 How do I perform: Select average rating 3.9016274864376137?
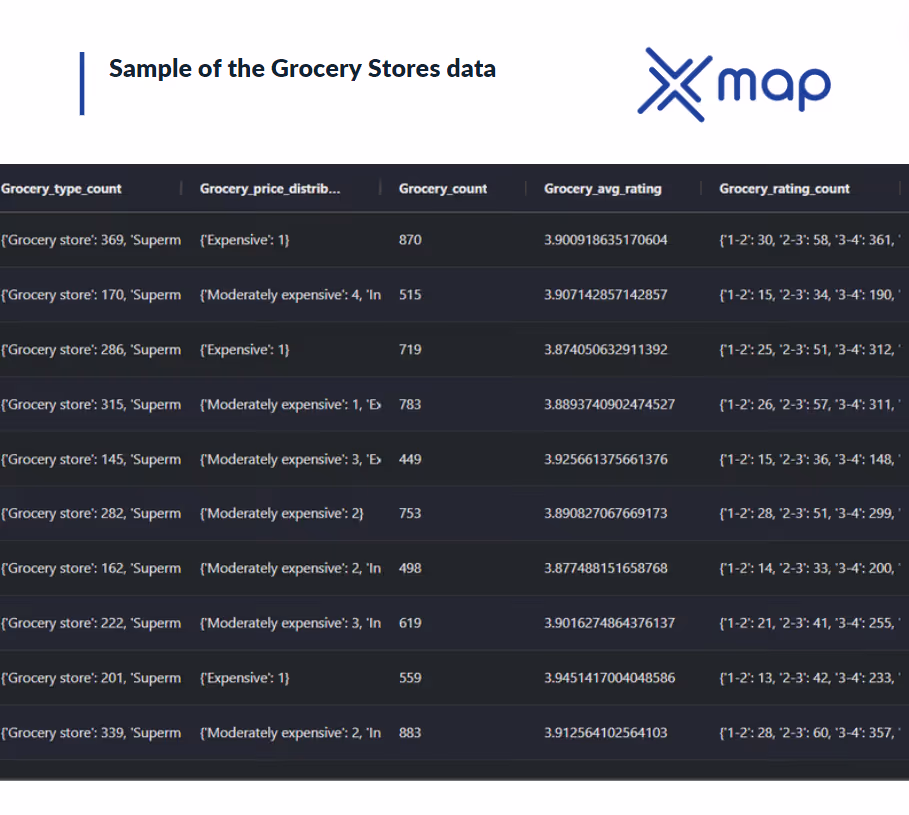click(610, 623)
